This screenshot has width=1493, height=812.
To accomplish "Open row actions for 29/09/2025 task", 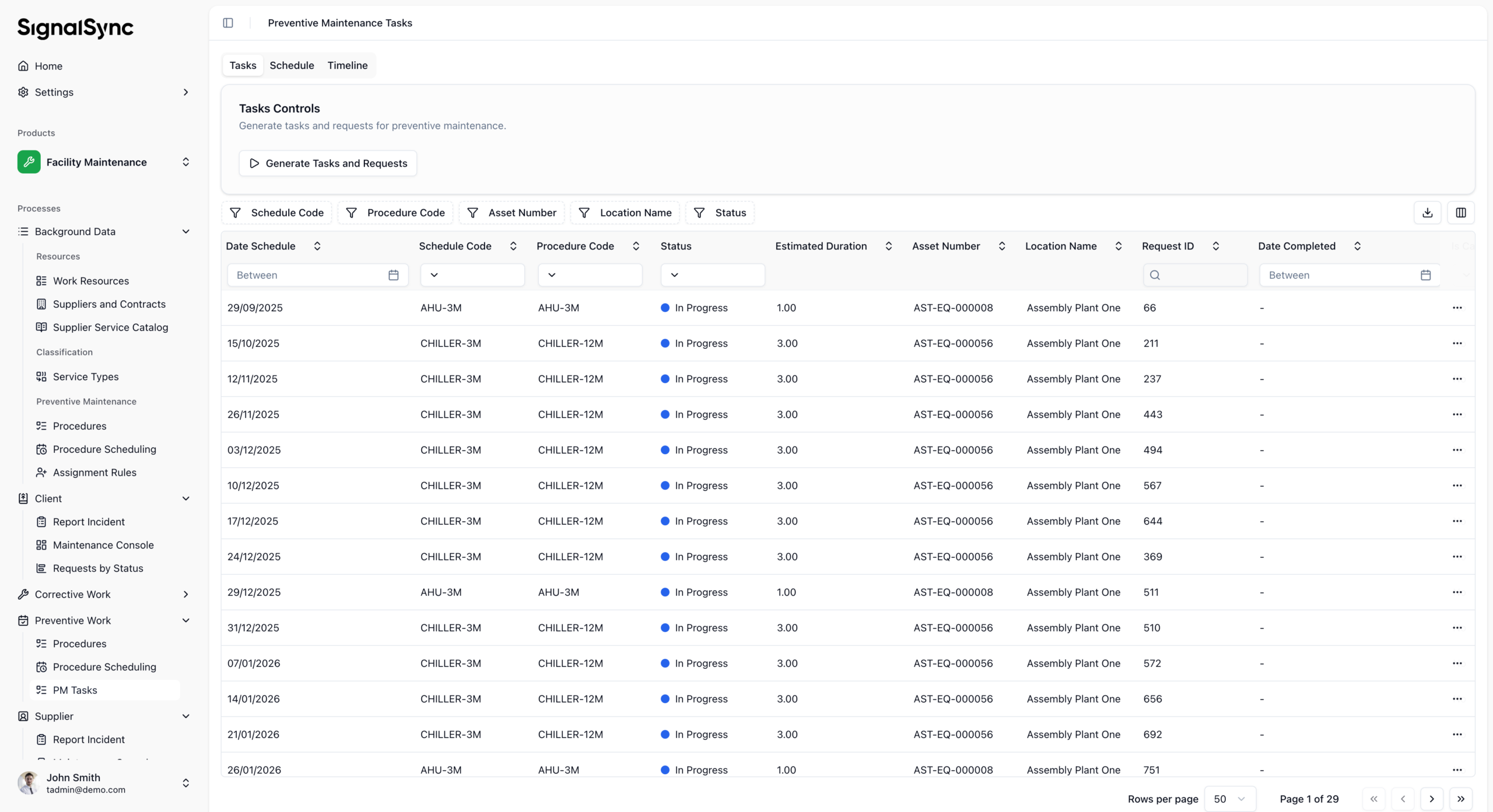I will 1457,308.
